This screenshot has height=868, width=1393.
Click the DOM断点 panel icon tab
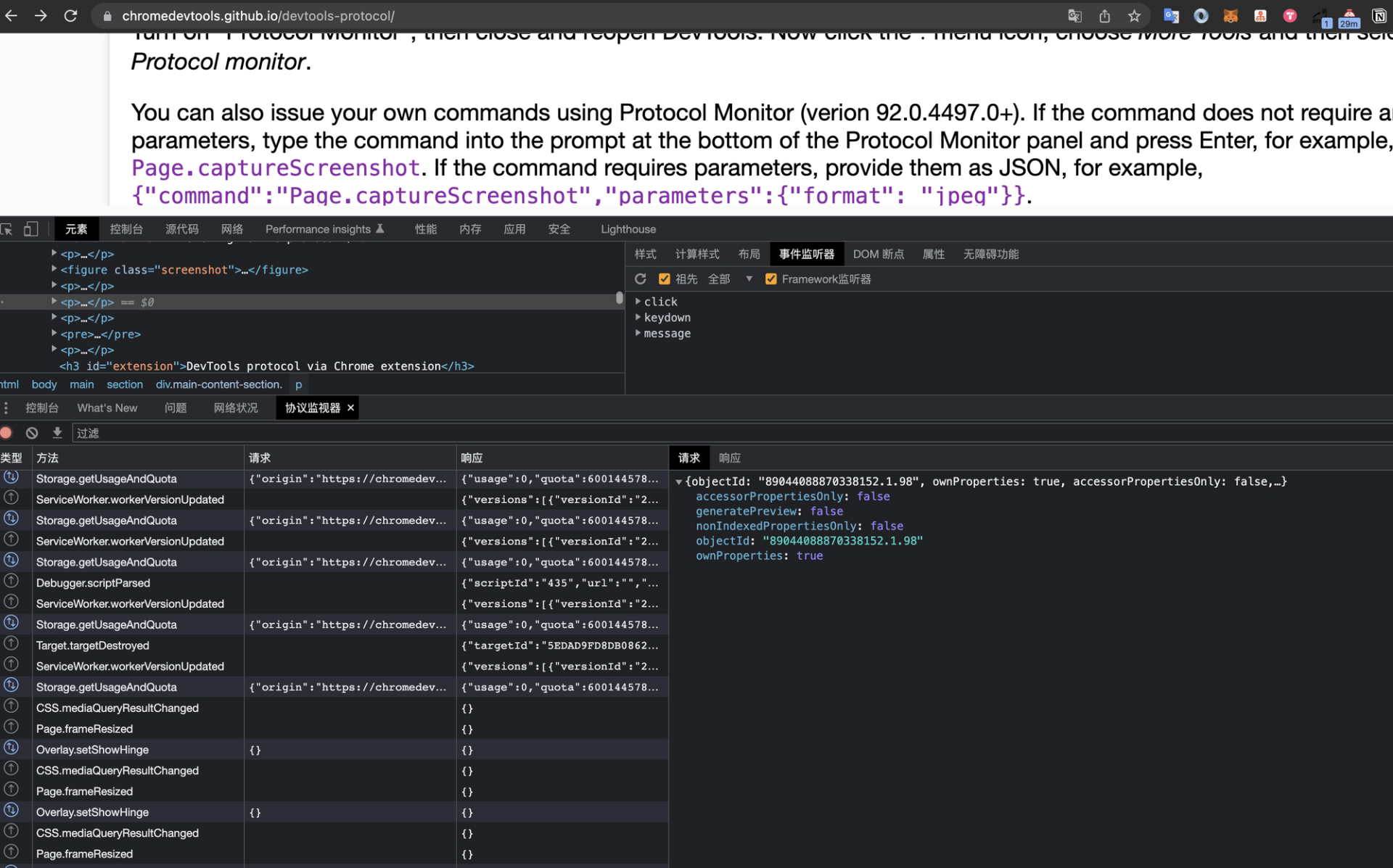878,254
